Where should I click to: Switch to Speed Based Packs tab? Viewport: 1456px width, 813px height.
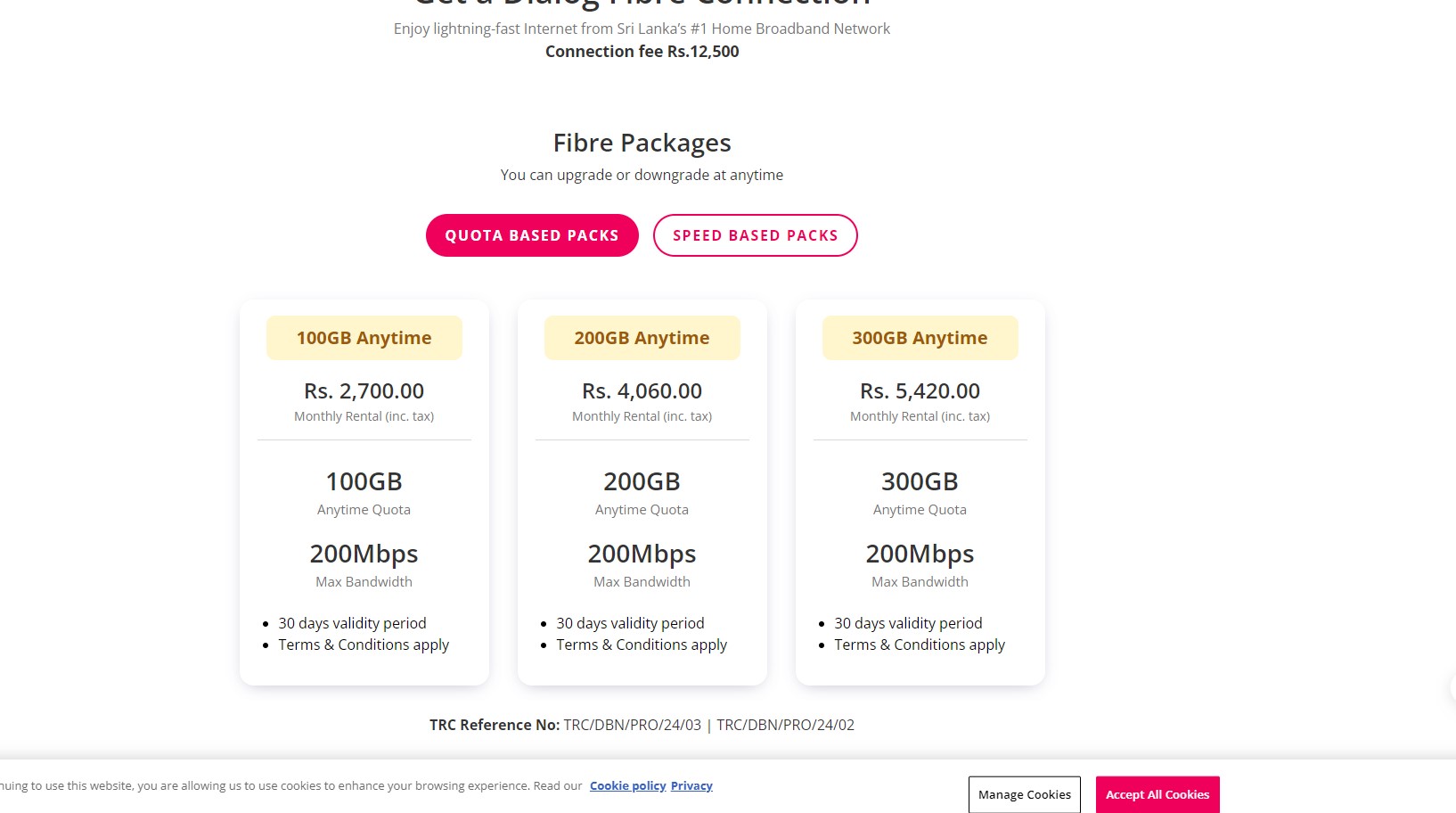pyautogui.click(x=755, y=235)
